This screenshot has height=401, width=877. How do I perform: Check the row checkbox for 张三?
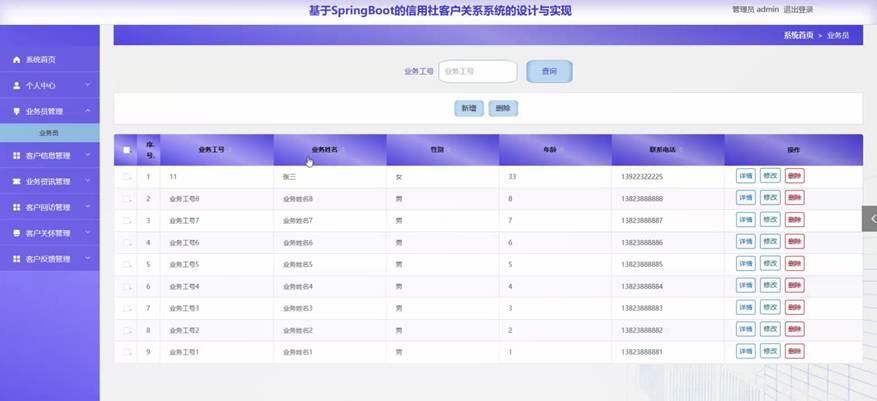126,177
